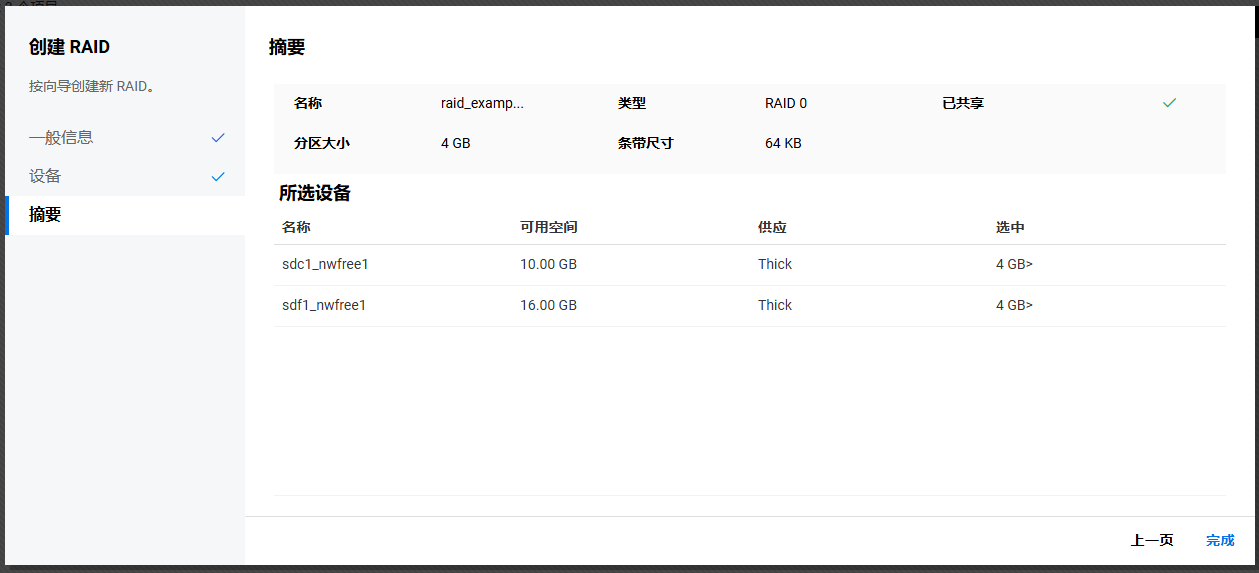Click the green 已共享 checkmark icon
The height and width of the screenshot is (573, 1259).
(x=1169, y=103)
